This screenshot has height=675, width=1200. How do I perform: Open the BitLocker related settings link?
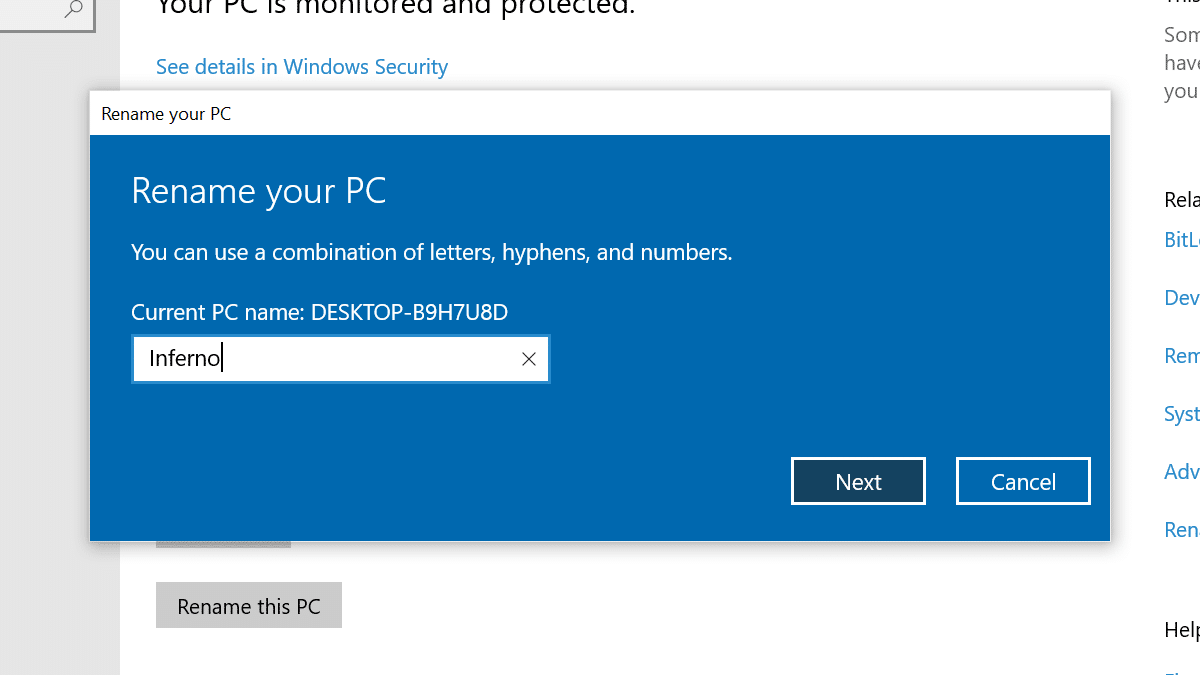coord(1181,240)
